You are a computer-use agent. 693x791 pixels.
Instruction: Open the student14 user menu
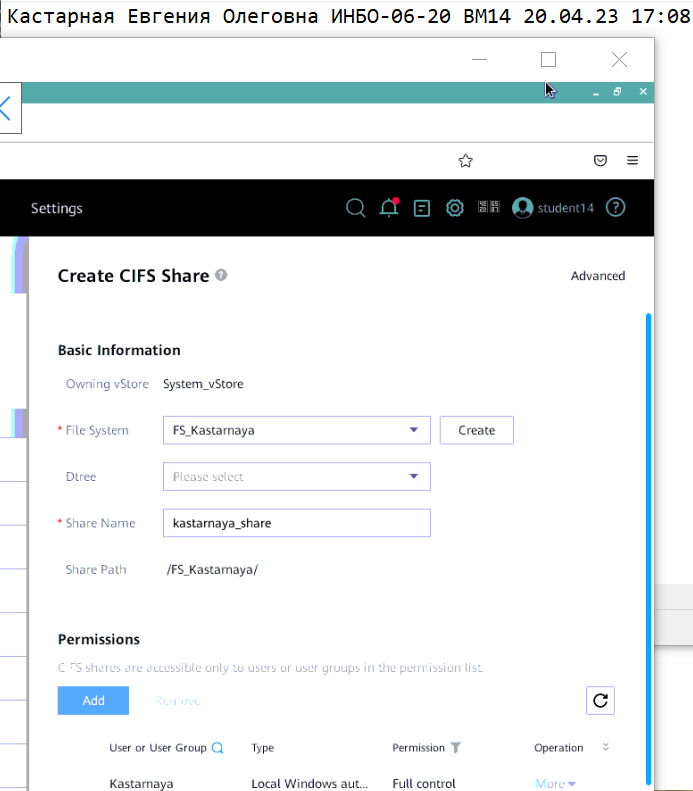point(553,208)
